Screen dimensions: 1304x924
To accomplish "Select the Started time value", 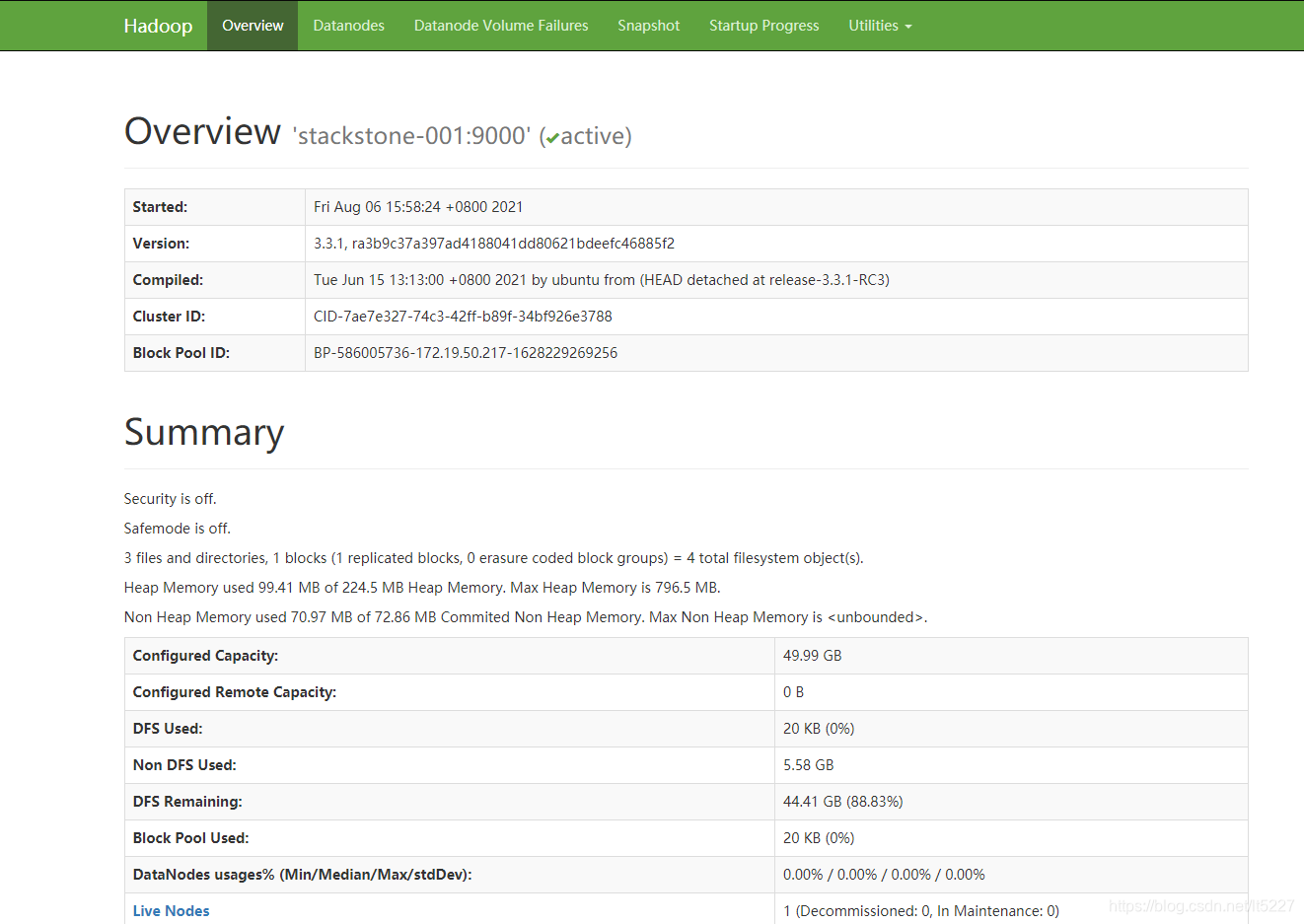I will click(x=418, y=207).
